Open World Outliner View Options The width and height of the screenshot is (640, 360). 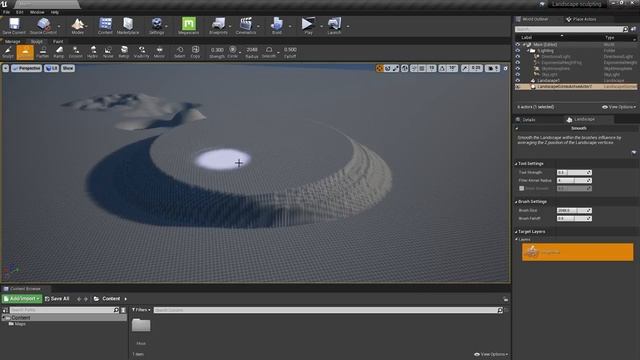click(x=619, y=107)
